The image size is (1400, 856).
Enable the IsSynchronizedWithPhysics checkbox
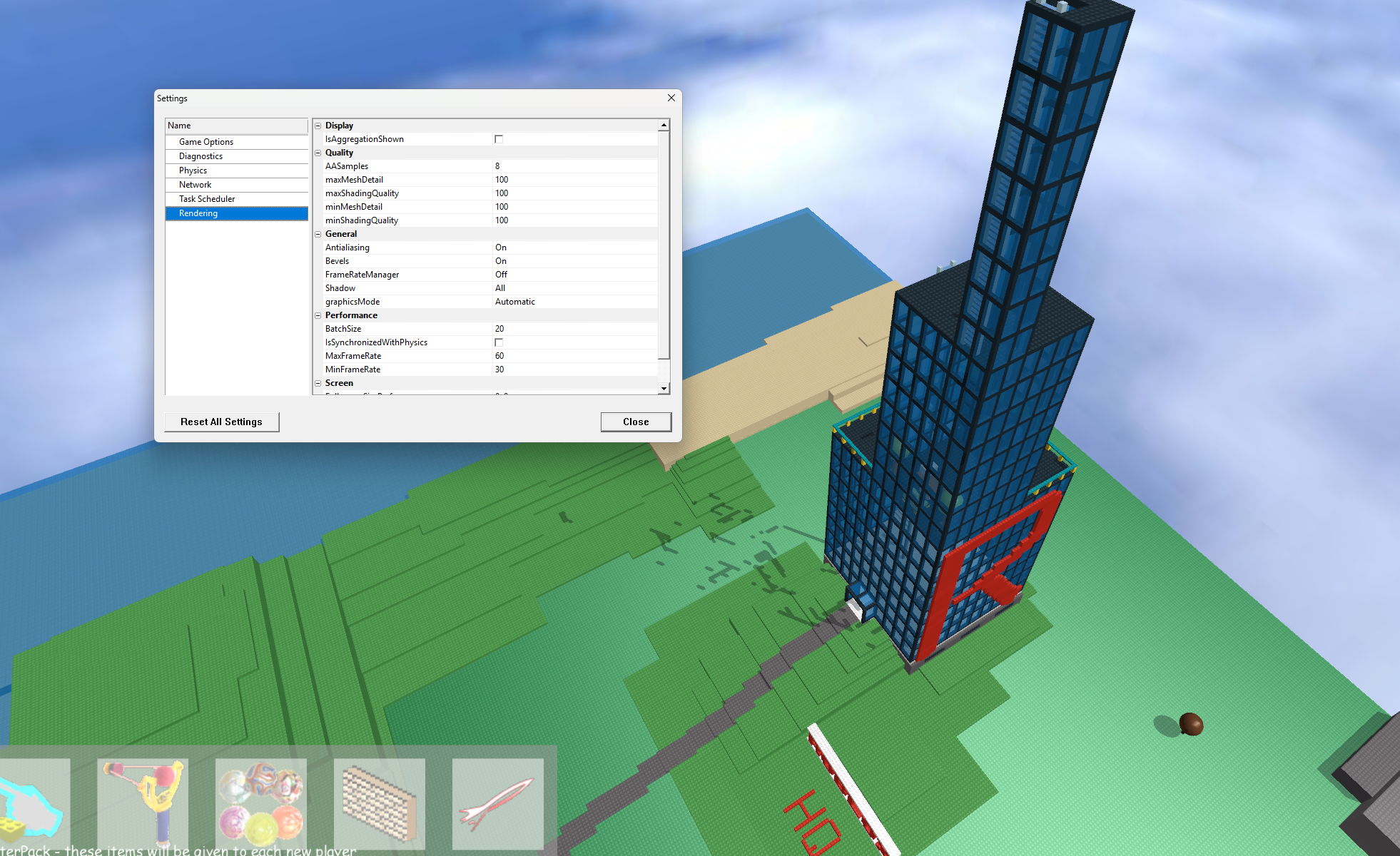pos(499,342)
